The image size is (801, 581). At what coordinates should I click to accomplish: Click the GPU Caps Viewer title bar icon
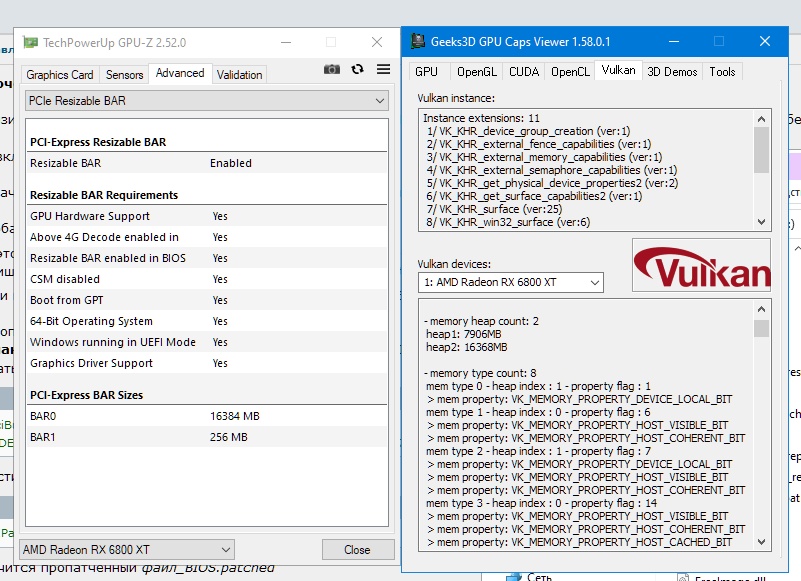[418, 41]
